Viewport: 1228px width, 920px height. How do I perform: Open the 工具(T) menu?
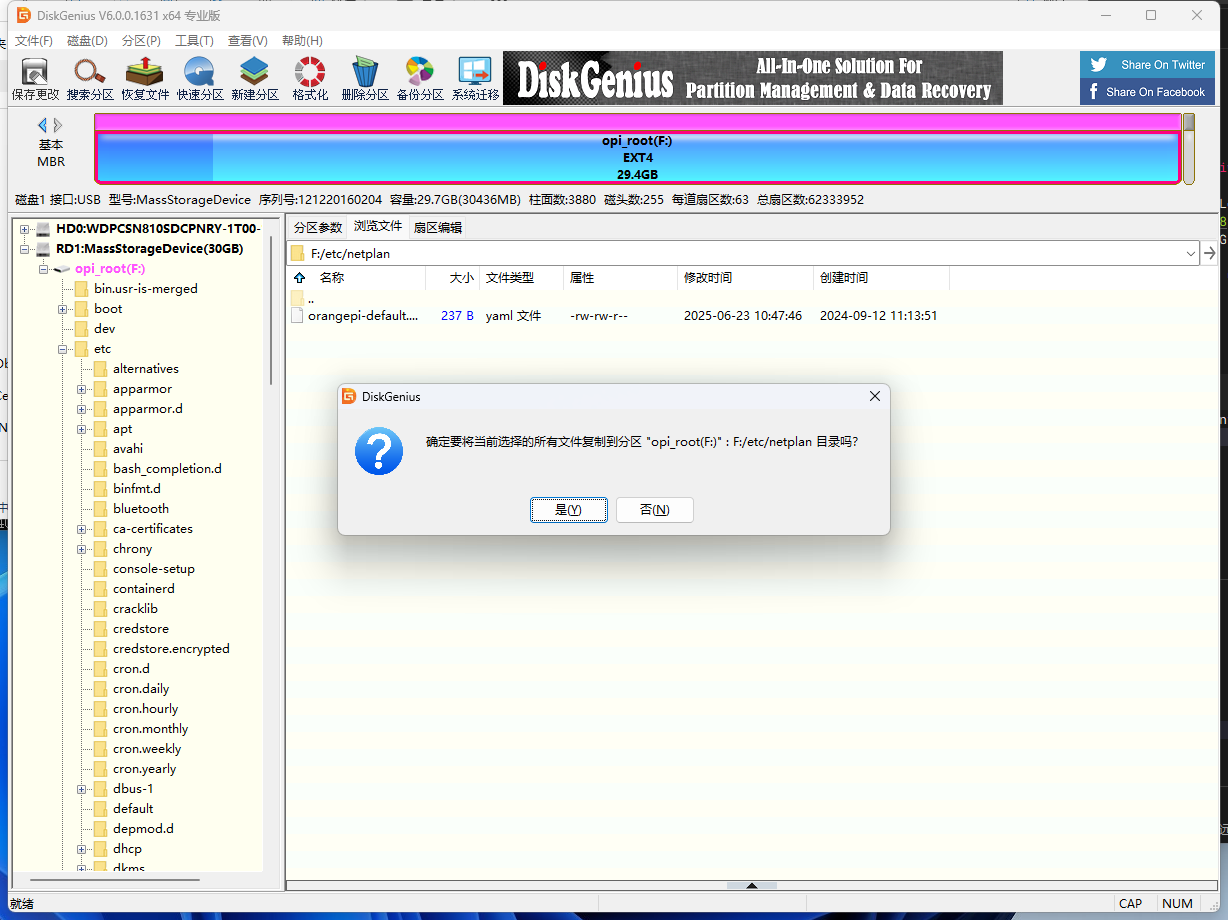coord(194,41)
